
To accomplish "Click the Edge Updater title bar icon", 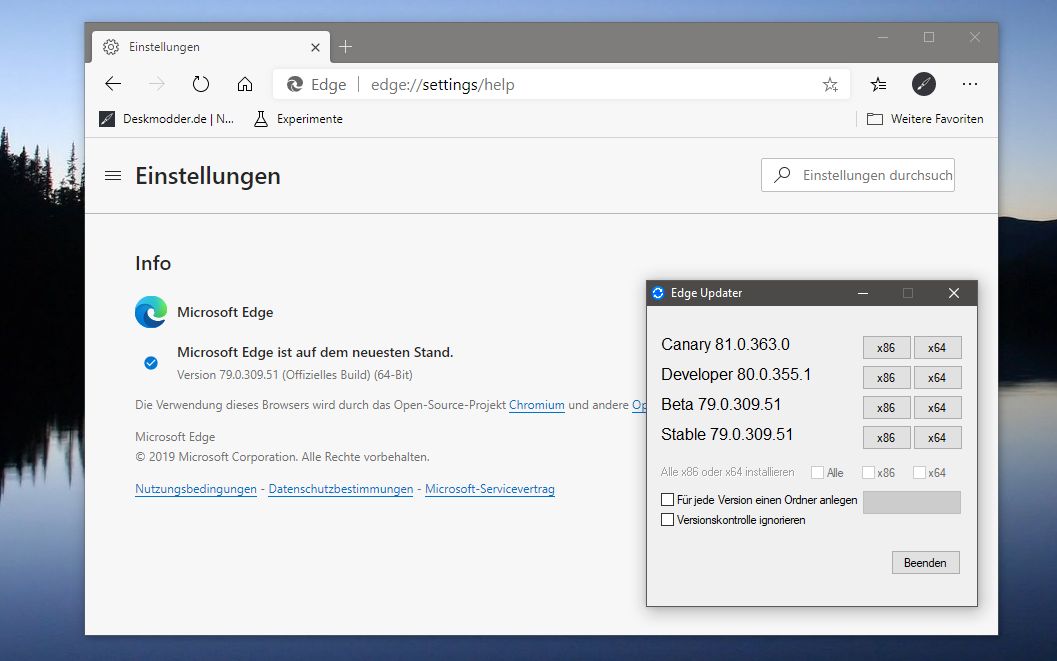I will coord(658,293).
